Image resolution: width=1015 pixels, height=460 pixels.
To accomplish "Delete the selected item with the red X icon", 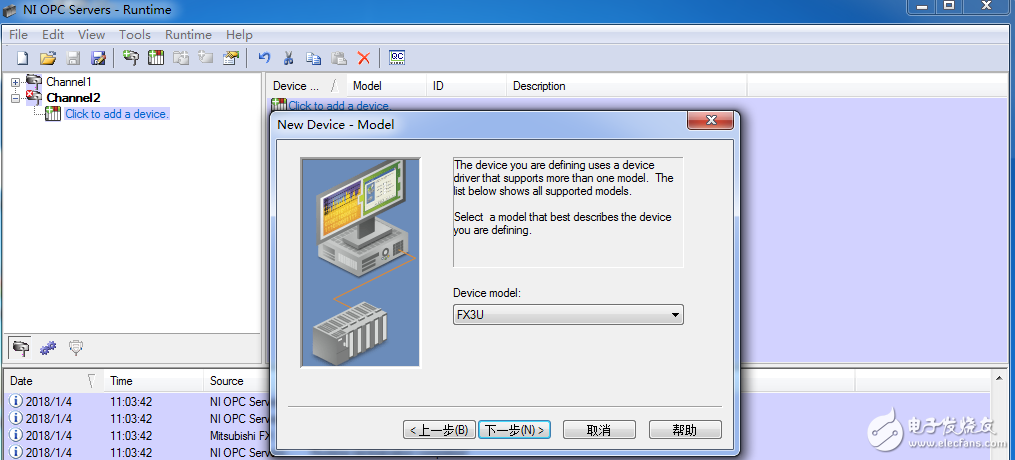I will pos(364,58).
